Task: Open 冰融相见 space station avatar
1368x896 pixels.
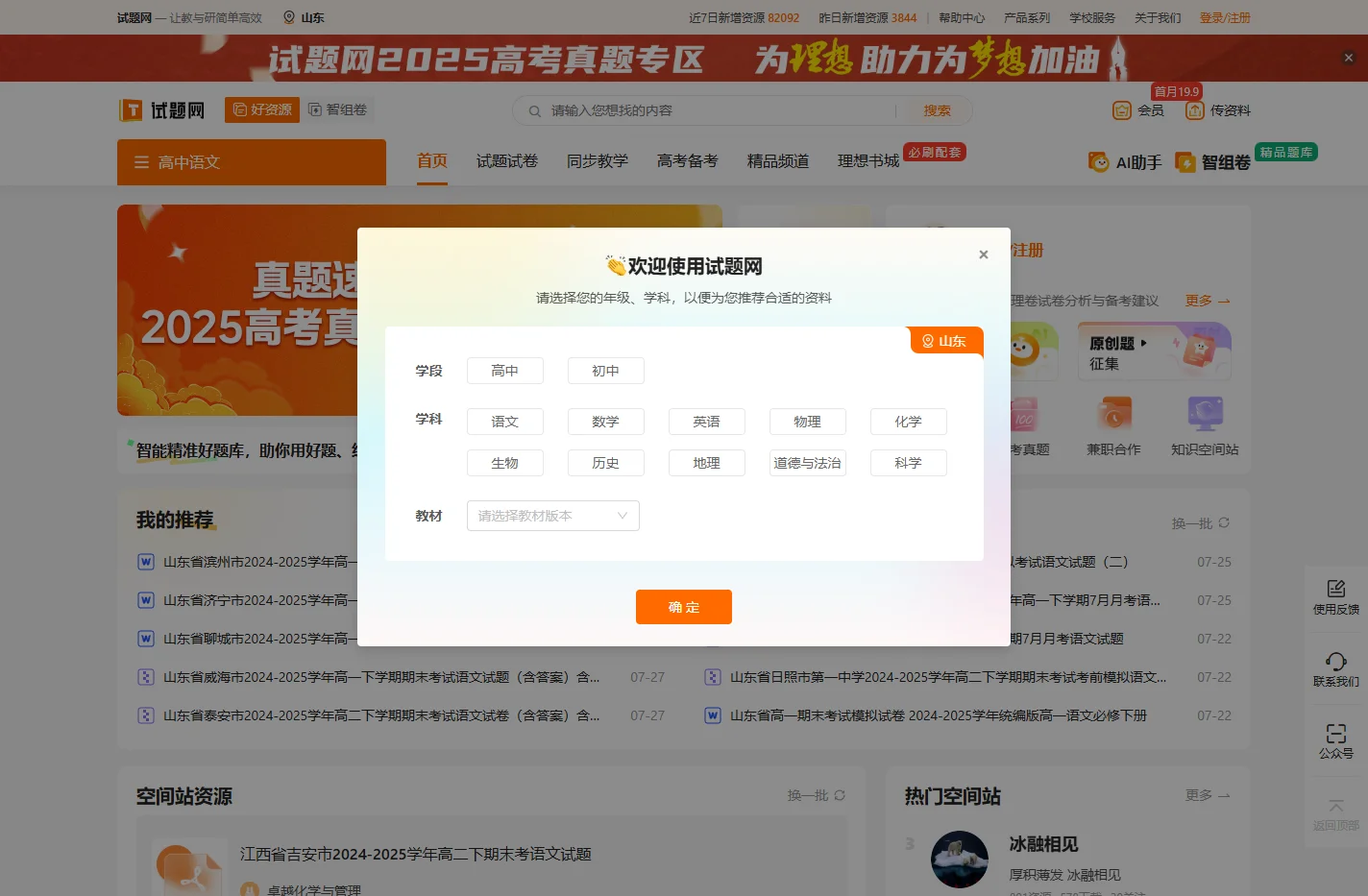Action: pyautogui.click(x=959, y=860)
